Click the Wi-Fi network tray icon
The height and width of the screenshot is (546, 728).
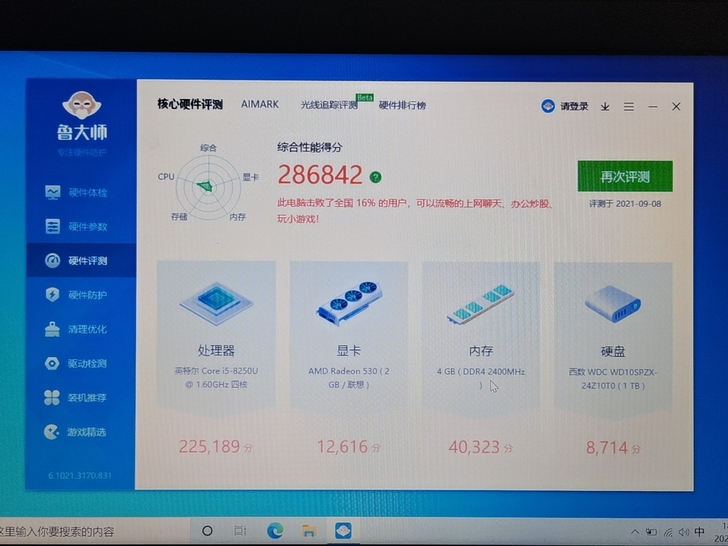pyautogui.click(x=668, y=532)
